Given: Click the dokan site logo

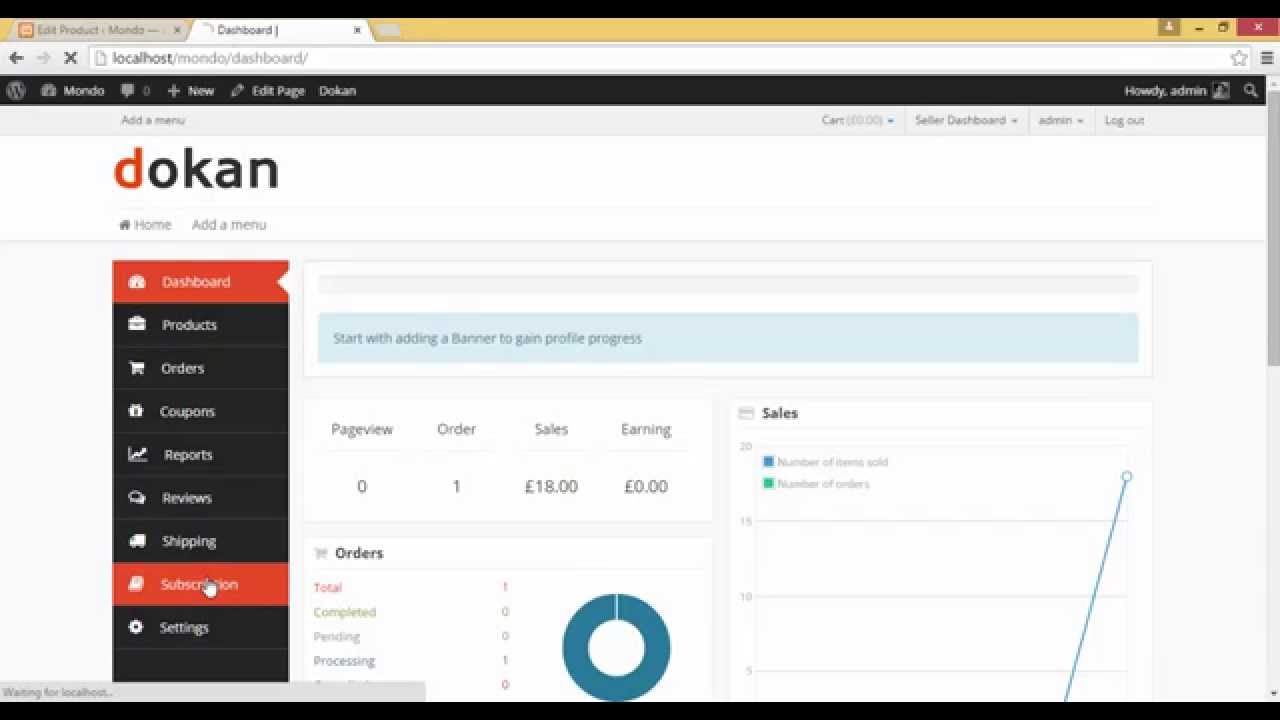Looking at the screenshot, I should [x=196, y=169].
